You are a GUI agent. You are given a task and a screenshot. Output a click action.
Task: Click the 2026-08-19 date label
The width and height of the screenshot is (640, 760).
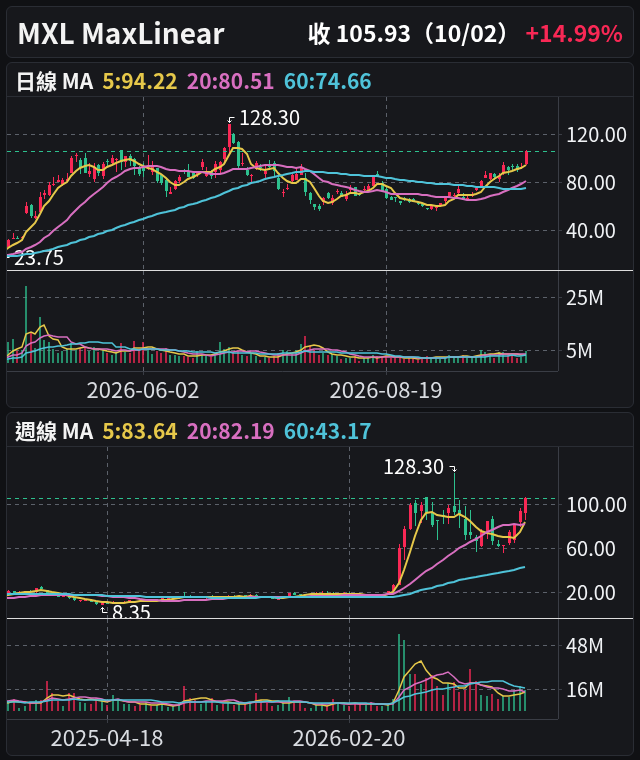pos(386,391)
